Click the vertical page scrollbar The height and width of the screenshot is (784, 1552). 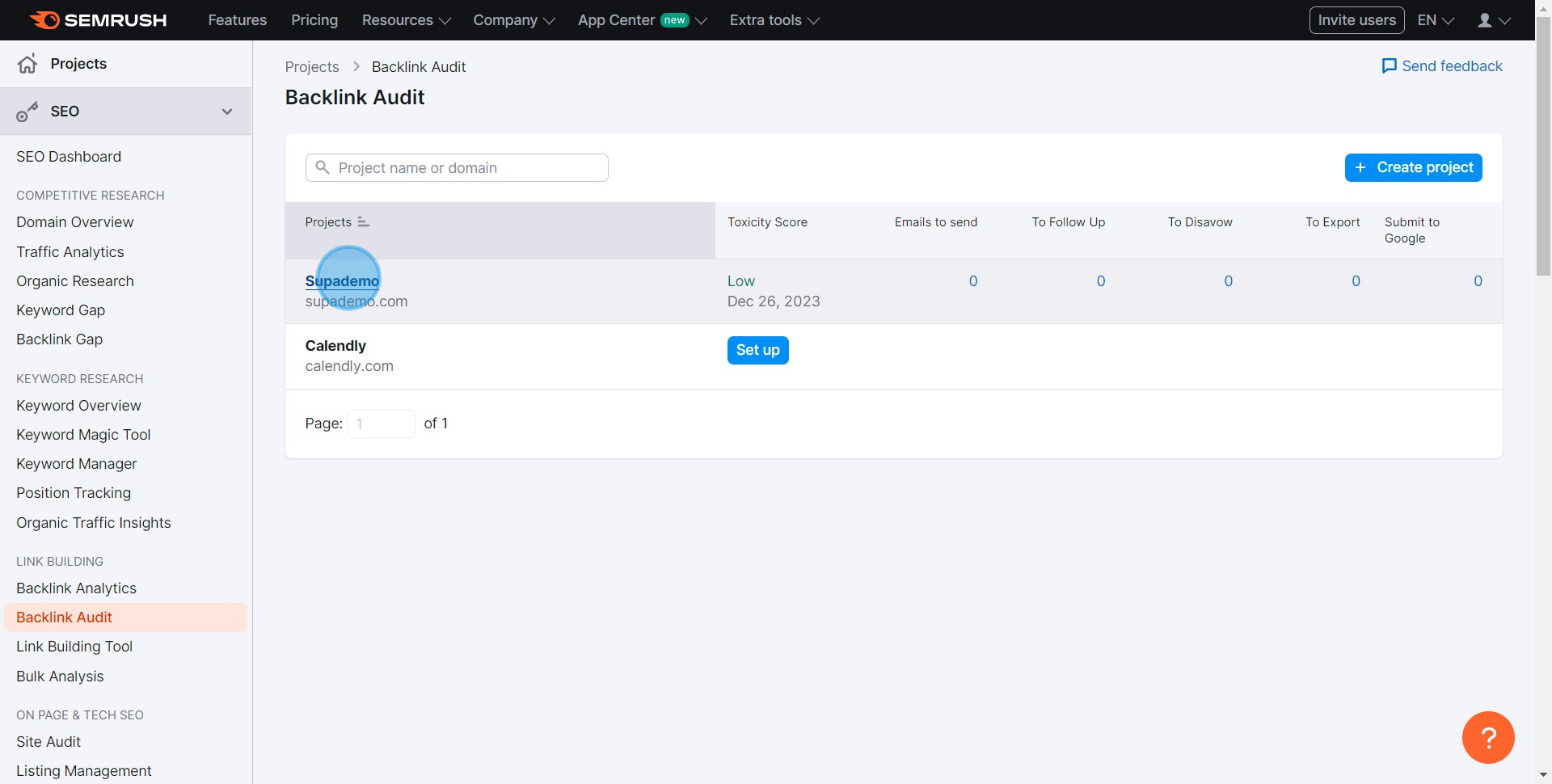pos(1543,145)
